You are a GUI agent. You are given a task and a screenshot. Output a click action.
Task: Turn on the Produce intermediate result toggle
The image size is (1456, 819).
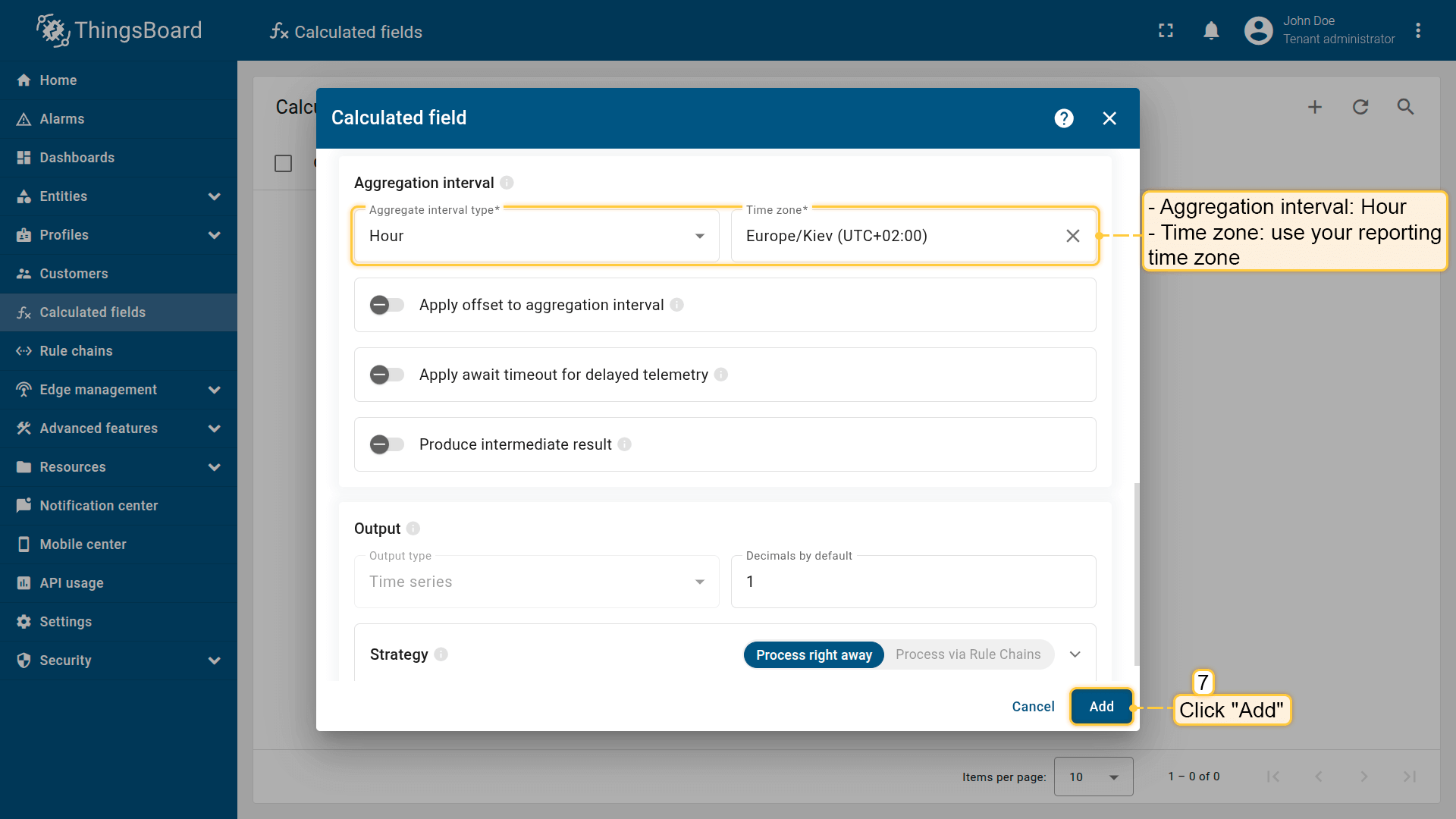(x=387, y=444)
